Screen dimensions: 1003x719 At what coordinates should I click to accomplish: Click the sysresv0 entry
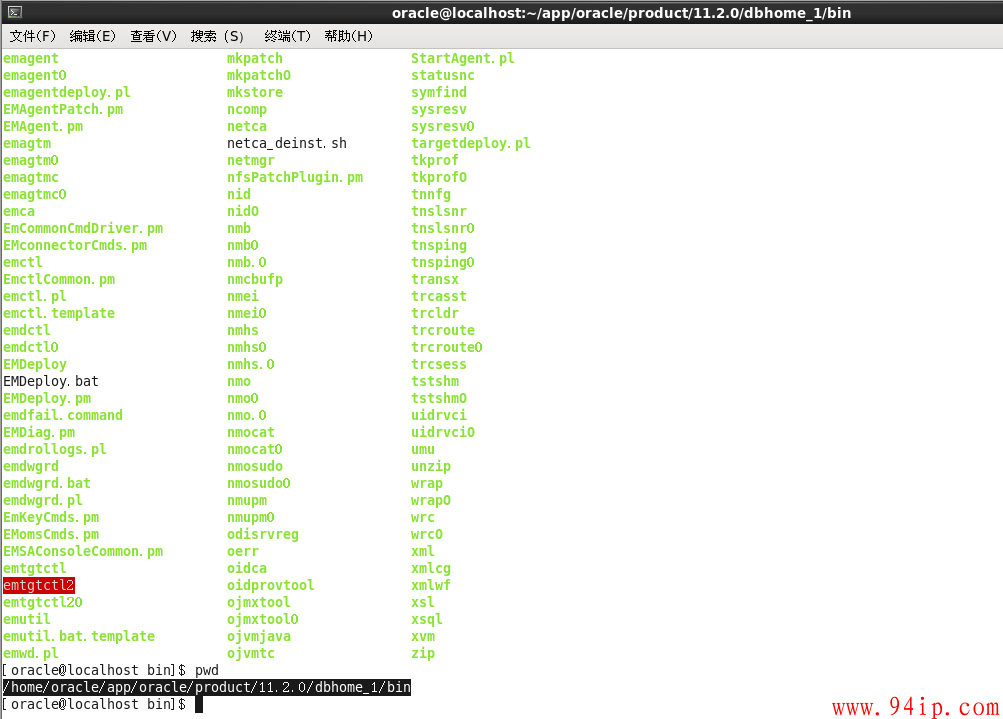click(443, 127)
